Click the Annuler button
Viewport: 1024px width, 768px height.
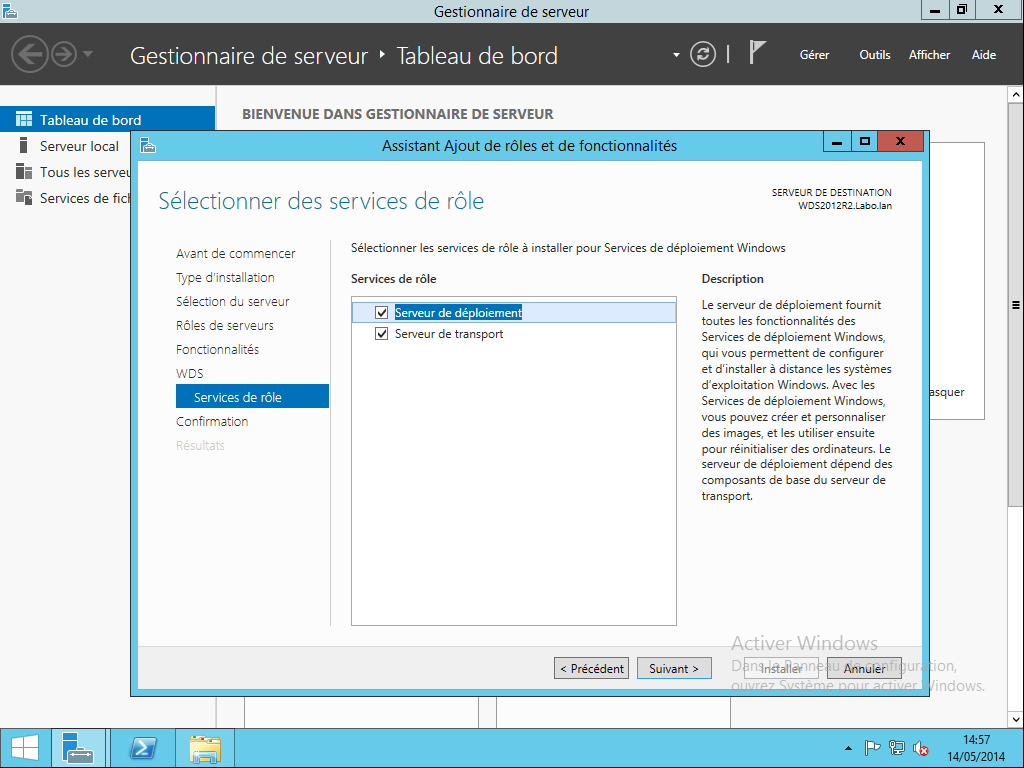pyautogui.click(x=864, y=668)
